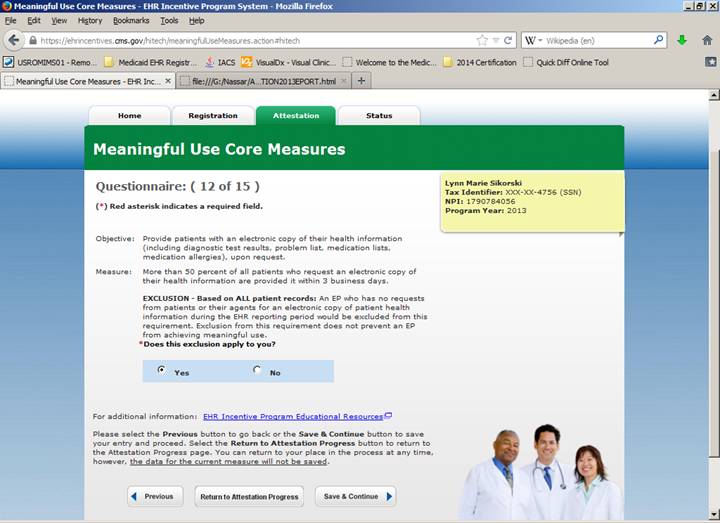Open a new tab with plus button
Screen dimensions: 720x523
coord(362,80)
